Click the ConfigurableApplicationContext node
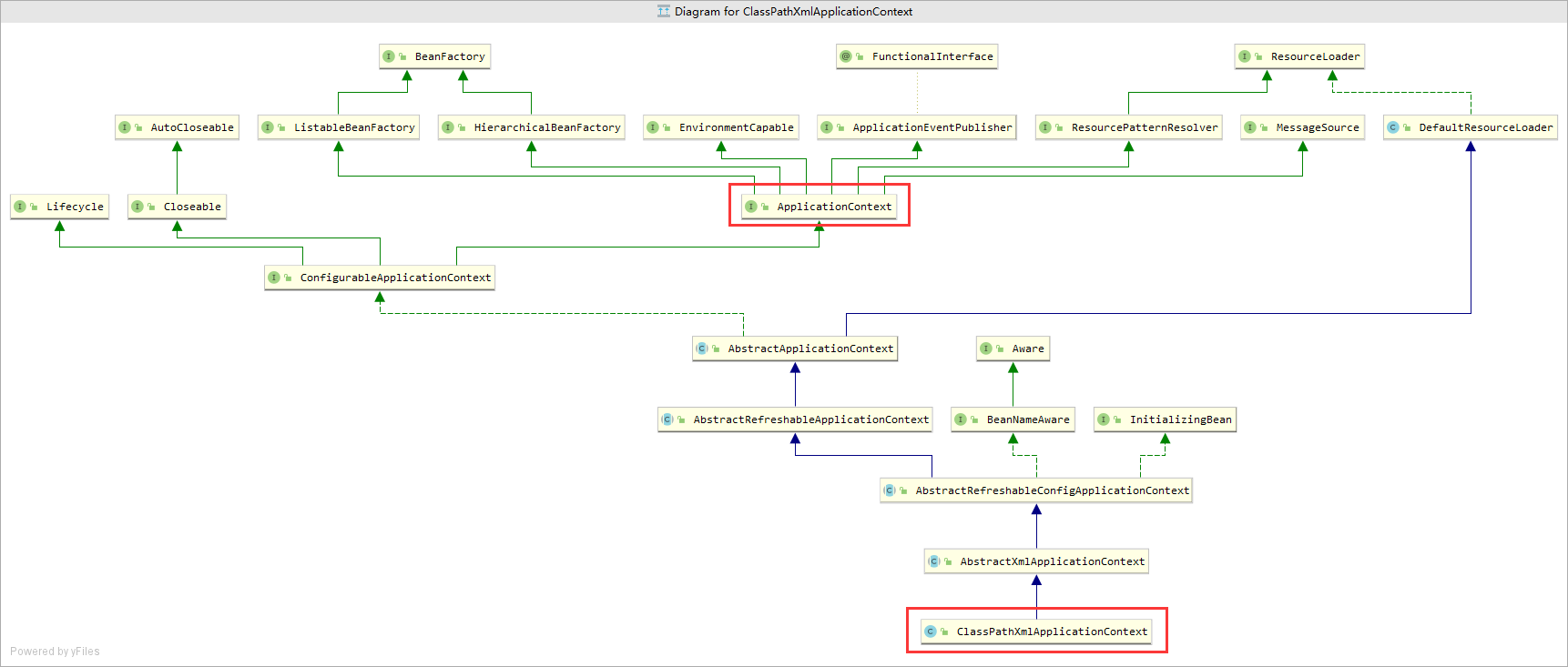 point(380,278)
